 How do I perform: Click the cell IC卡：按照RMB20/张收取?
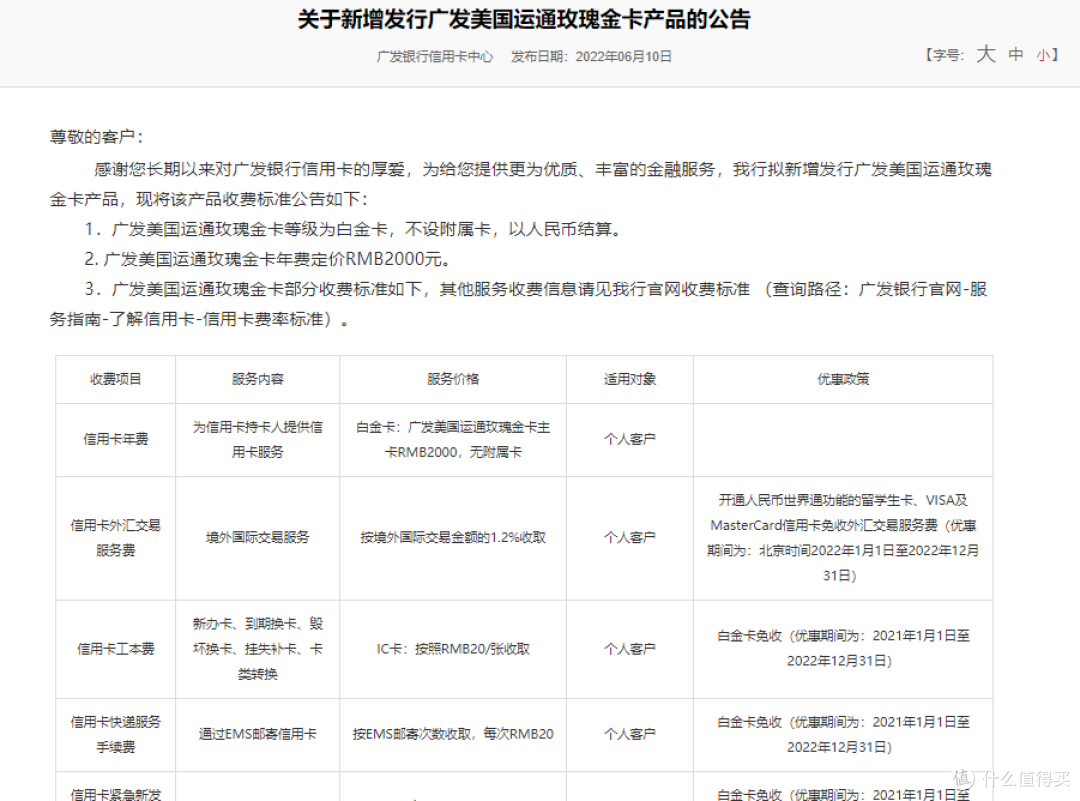click(x=453, y=649)
